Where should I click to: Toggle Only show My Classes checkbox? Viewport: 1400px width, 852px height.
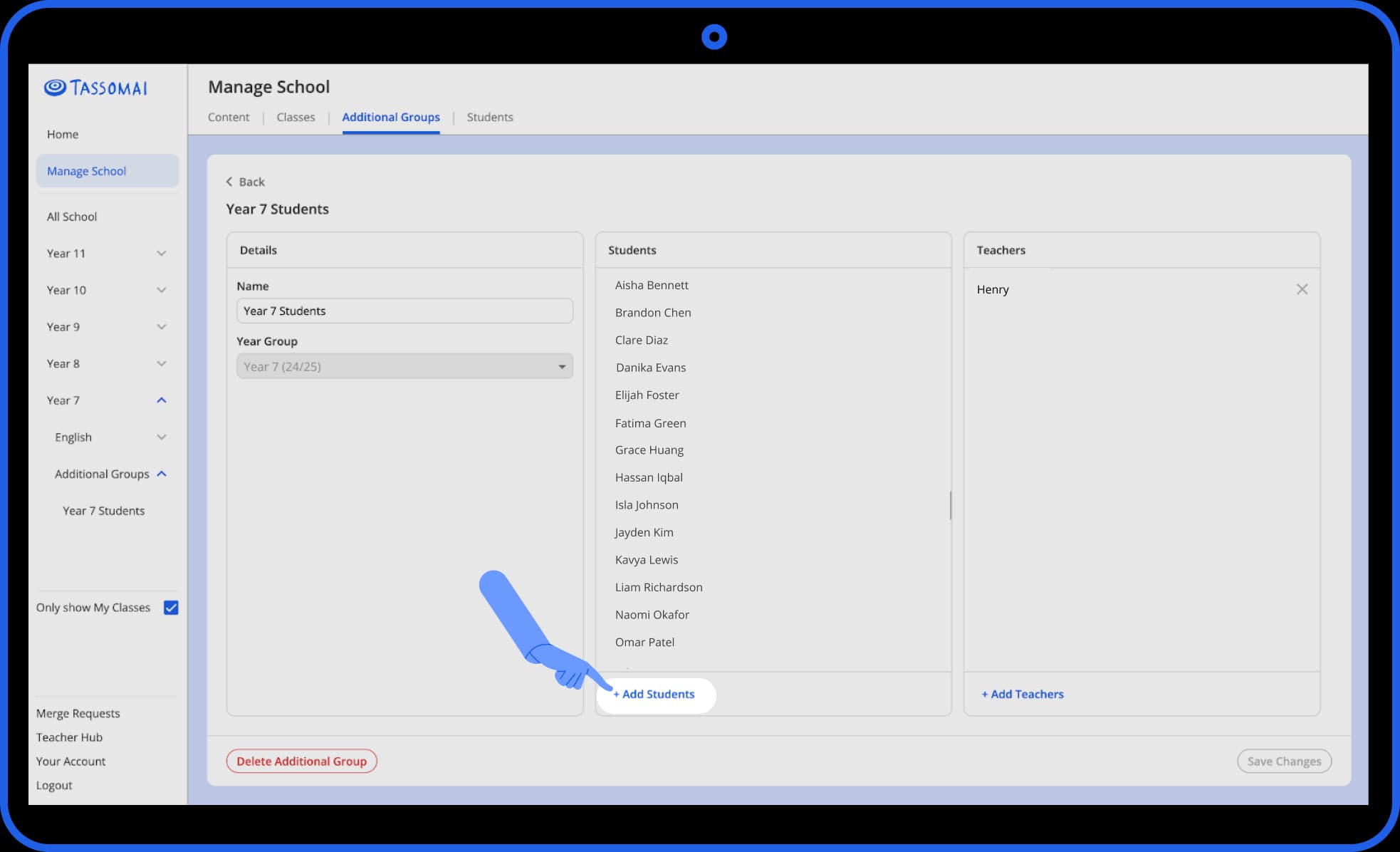point(171,608)
